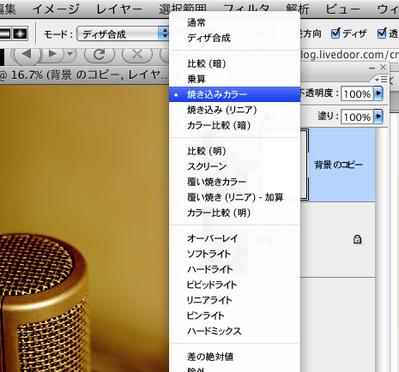Screen dimensions: 399x372
Task: Click the document title showing 16.7%
Action: pos(84,75)
